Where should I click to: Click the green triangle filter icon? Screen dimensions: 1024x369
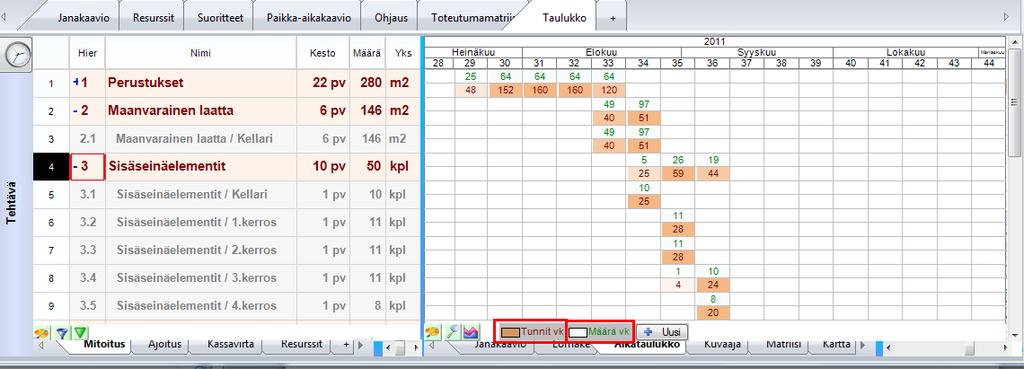(x=80, y=333)
